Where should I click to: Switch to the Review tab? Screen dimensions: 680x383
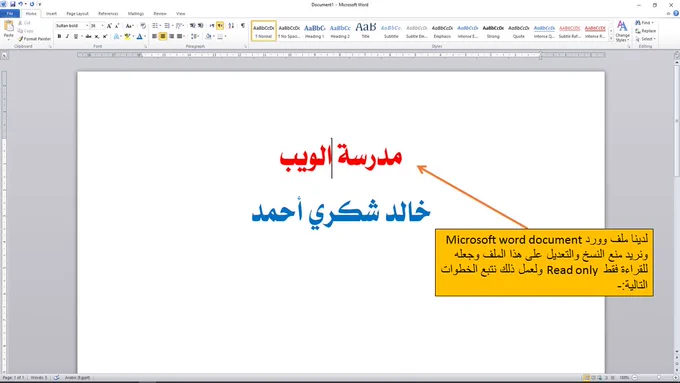tap(160, 13)
